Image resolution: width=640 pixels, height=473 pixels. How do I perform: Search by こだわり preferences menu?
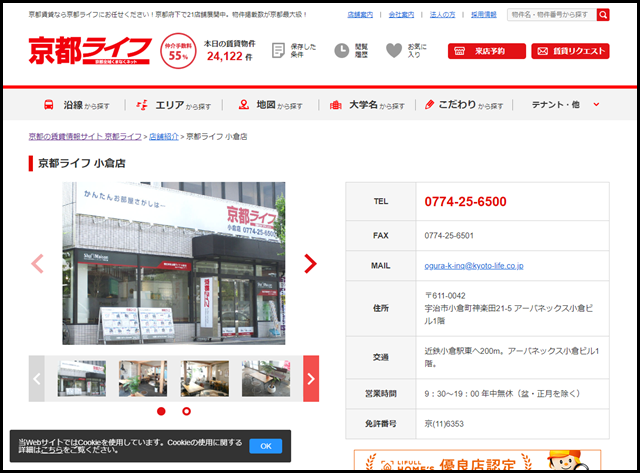[x=464, y=105]
